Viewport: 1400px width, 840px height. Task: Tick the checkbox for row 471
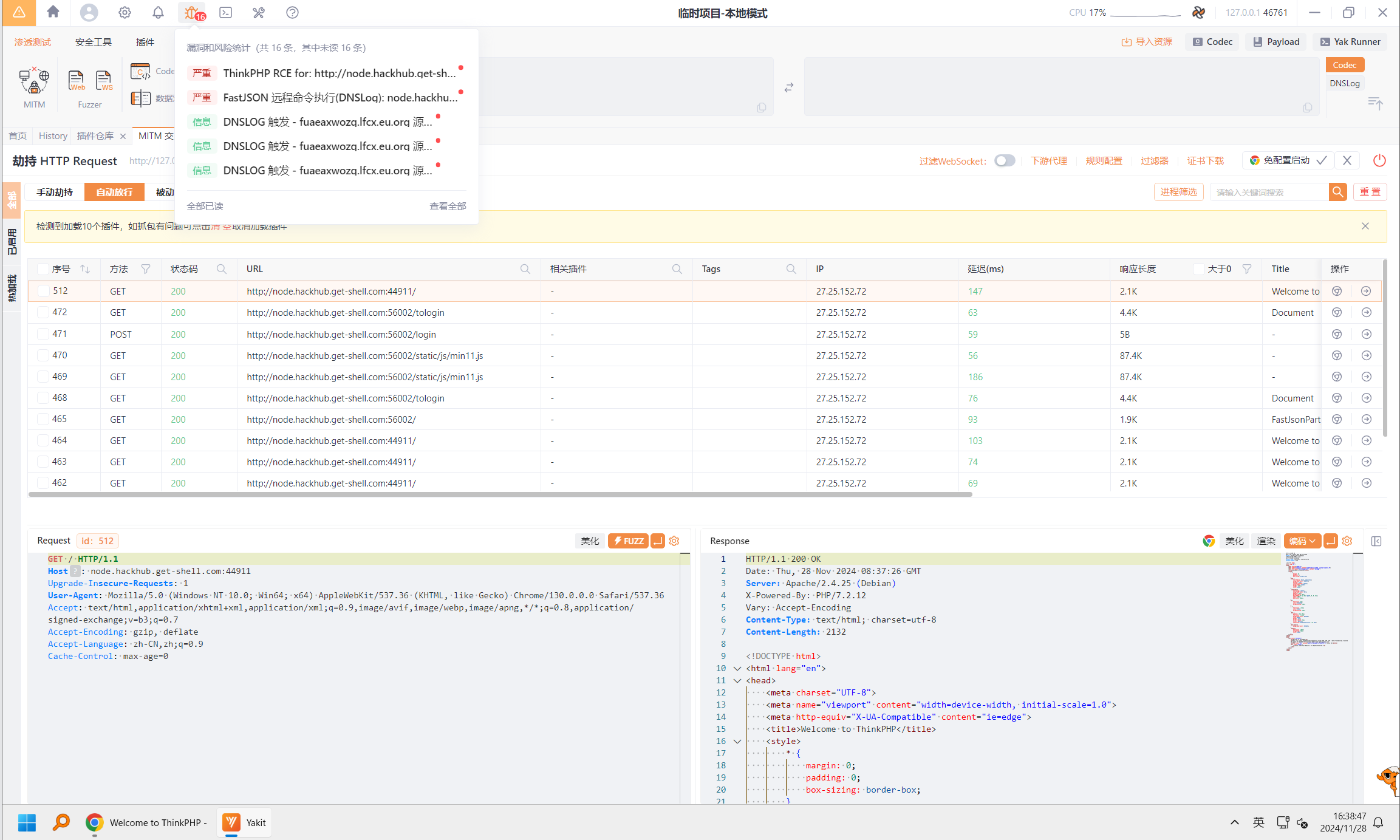tap(43, 334)
